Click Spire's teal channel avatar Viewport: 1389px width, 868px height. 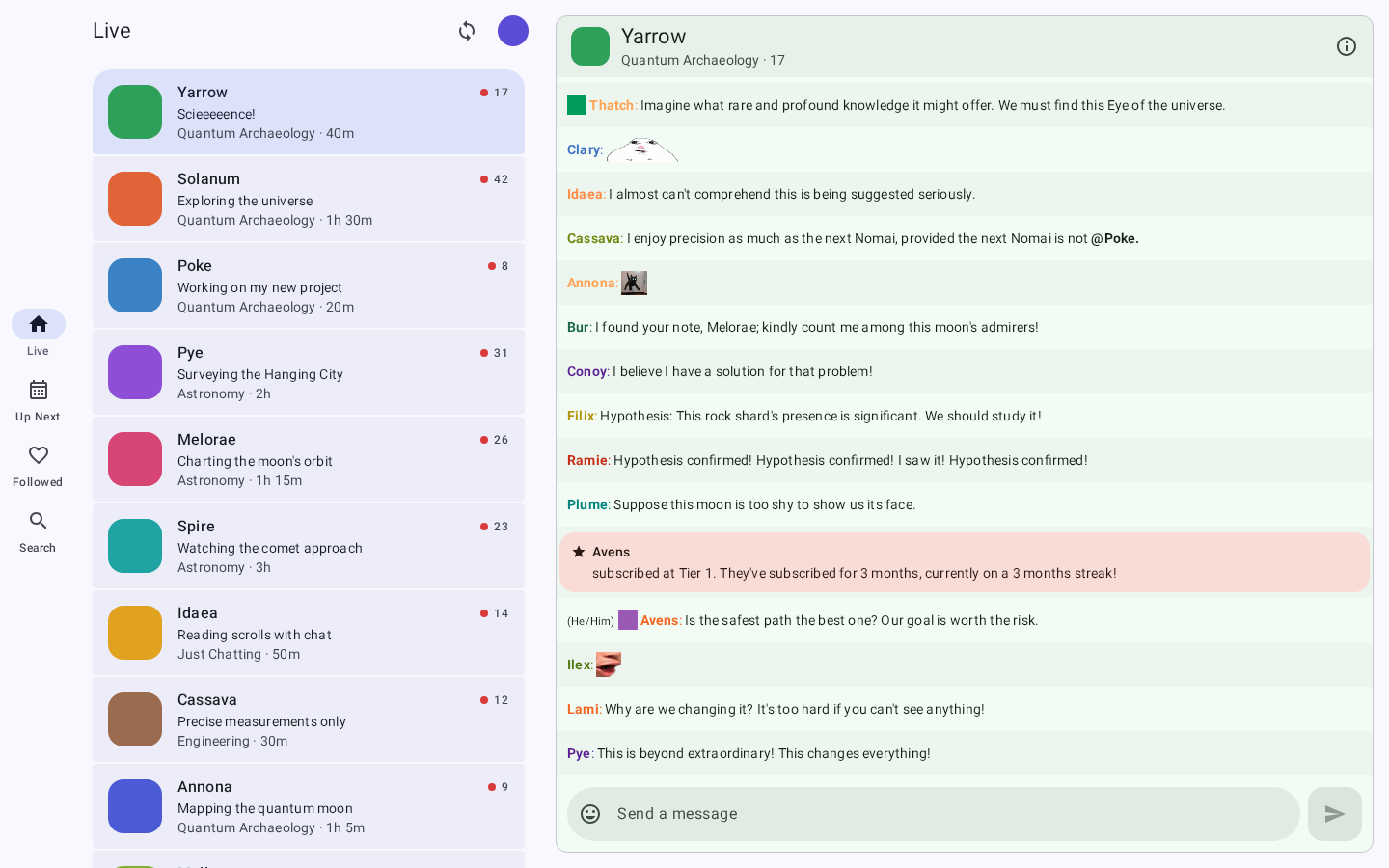[x=135, y=546]
